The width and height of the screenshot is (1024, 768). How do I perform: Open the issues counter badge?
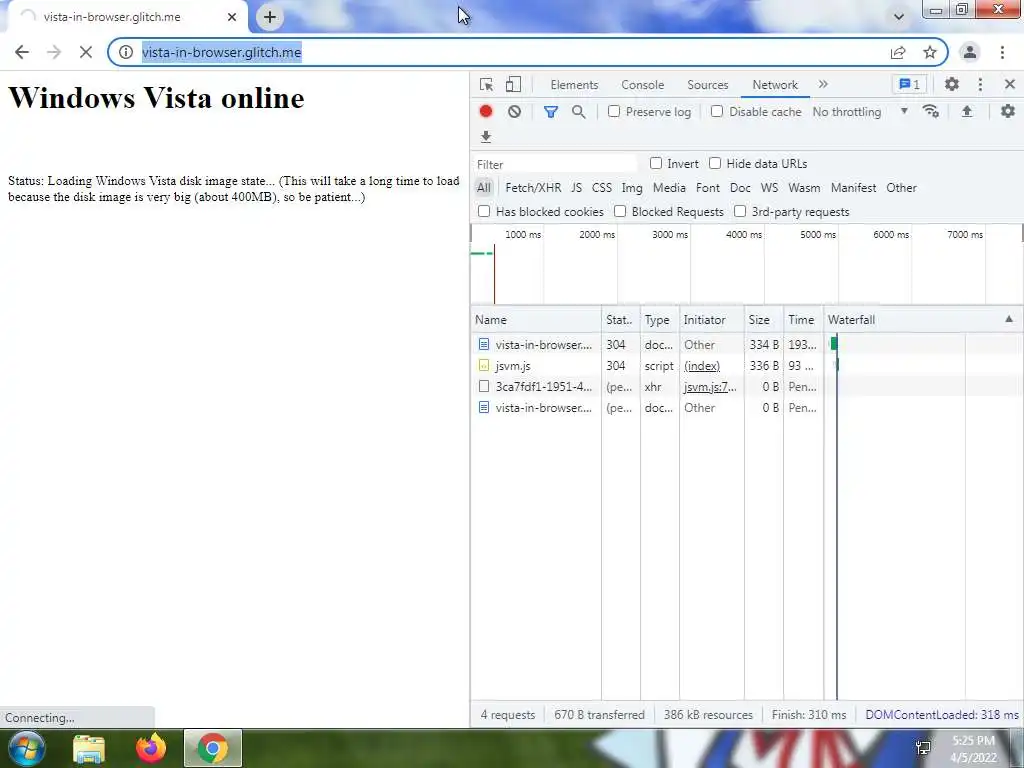coord(909,84)
